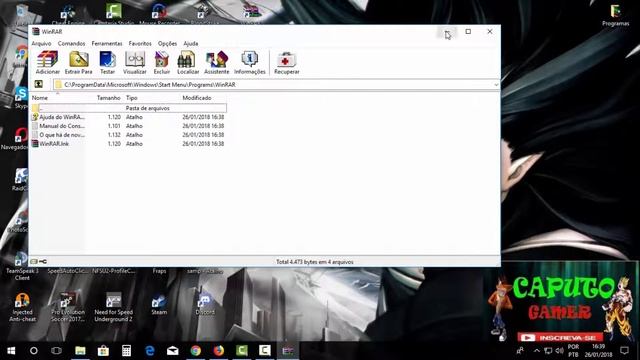The height and width of the screenshot is (360, 640).
Task: Select 'WinRAR.lnk' file row
Action: click(129, 144)
